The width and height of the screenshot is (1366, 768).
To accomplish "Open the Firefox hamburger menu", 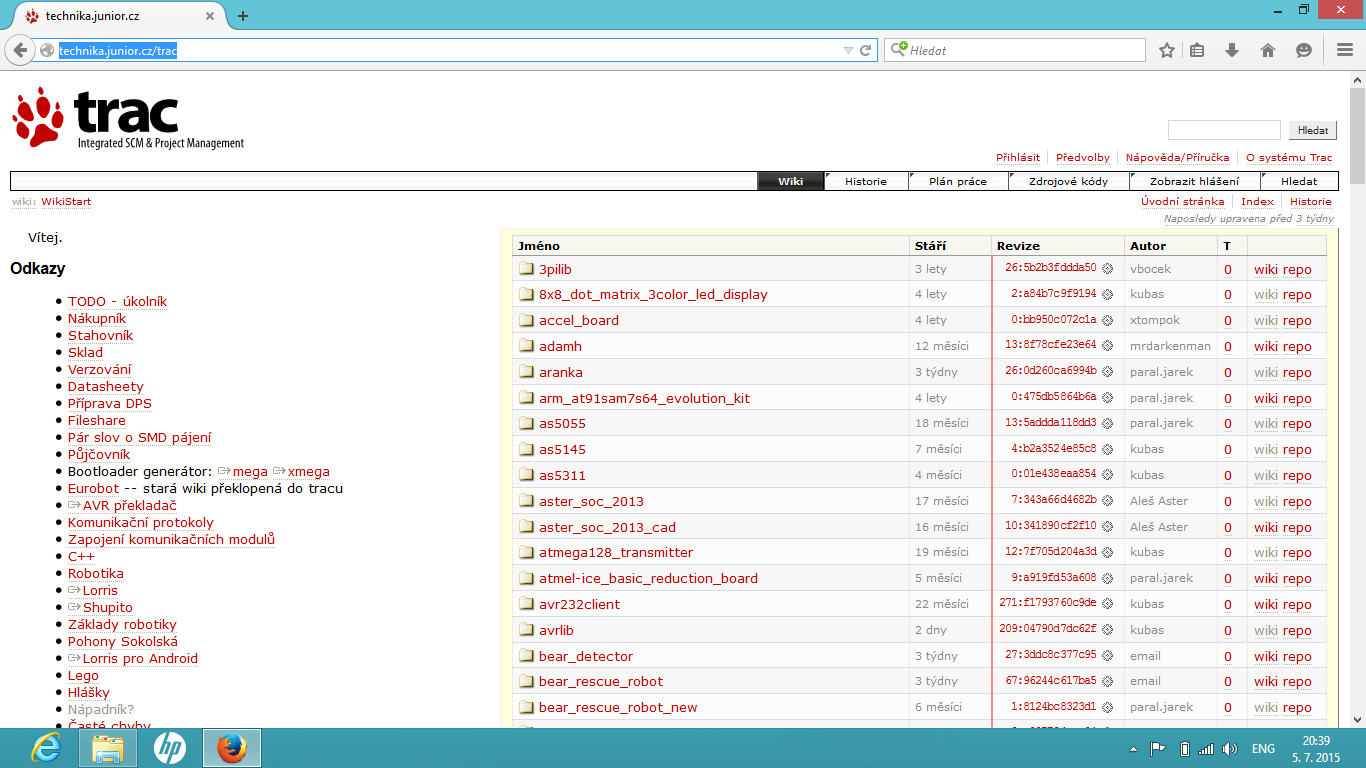I will 1345,50.
